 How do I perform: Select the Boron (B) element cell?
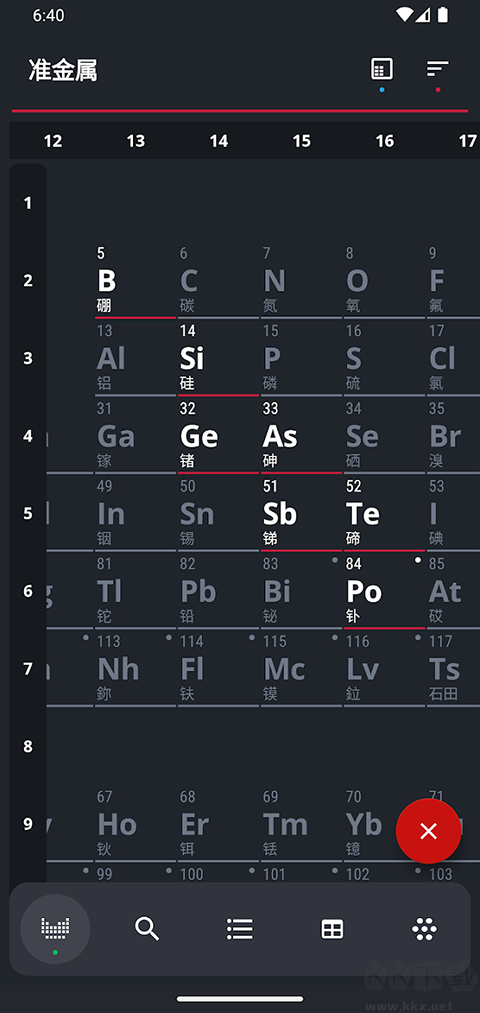135,280
